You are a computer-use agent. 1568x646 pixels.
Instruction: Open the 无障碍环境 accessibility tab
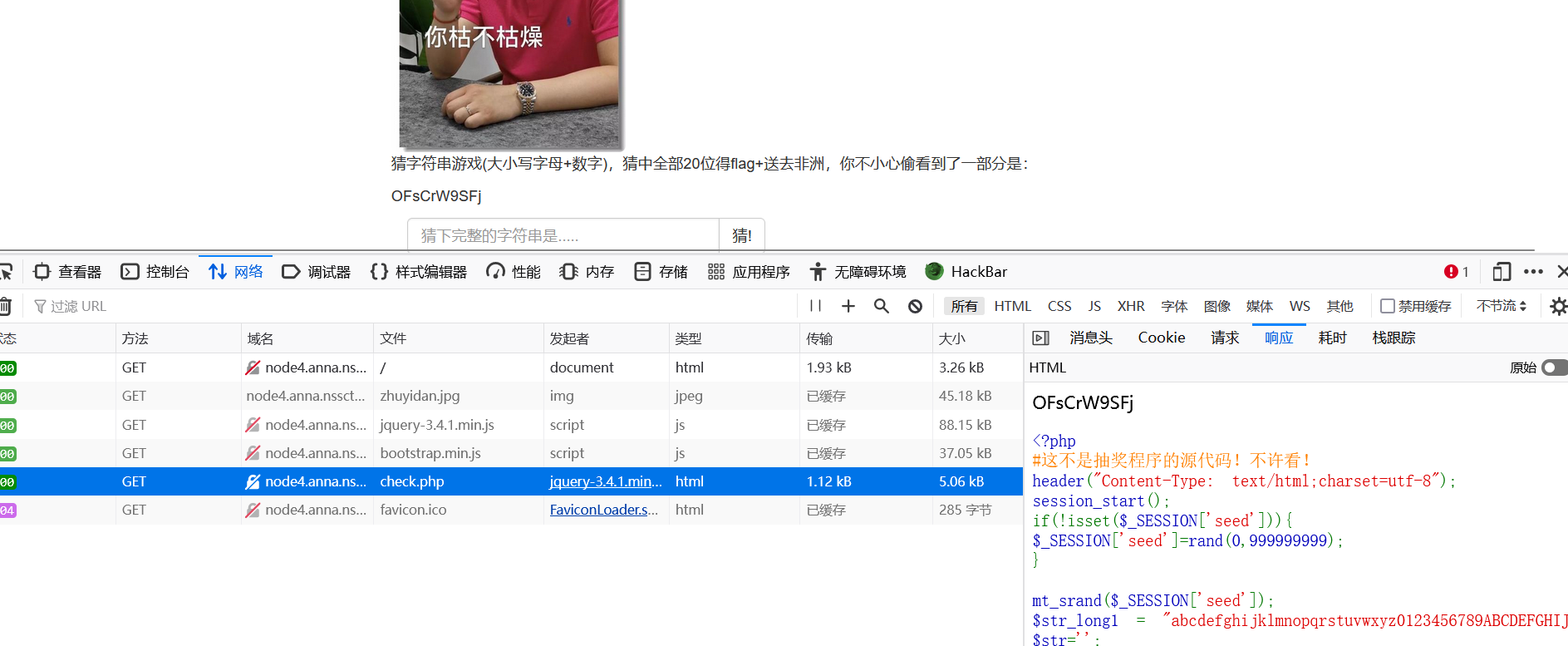858,272
